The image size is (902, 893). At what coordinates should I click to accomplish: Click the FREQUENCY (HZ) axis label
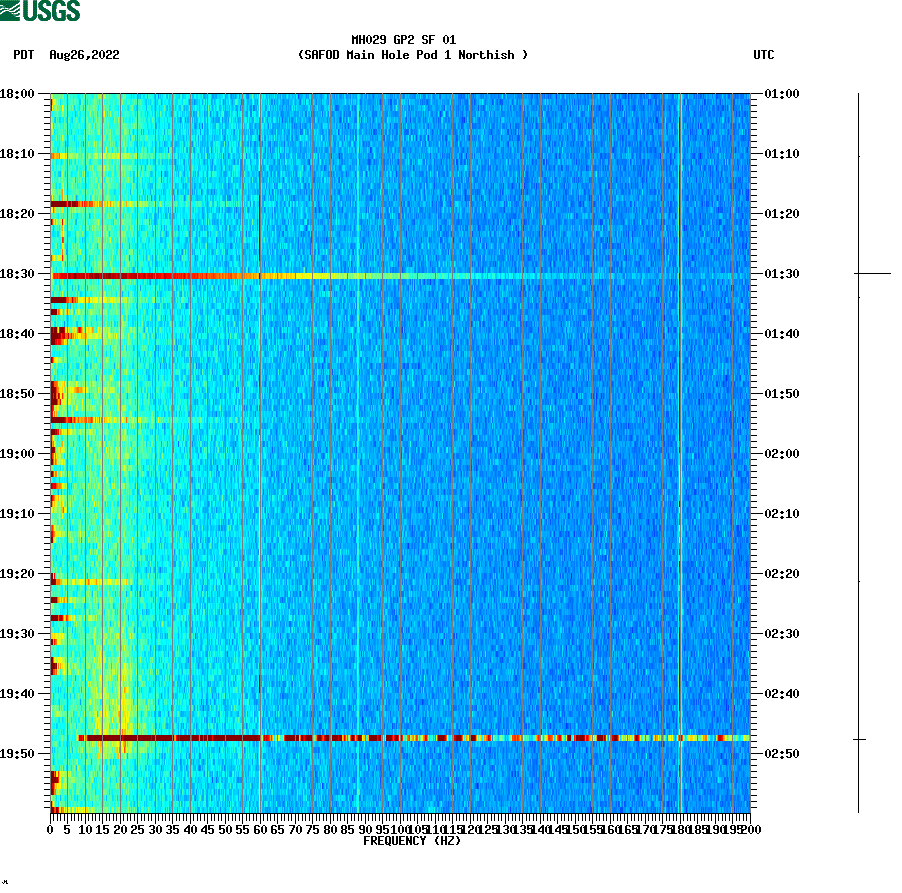413,842
